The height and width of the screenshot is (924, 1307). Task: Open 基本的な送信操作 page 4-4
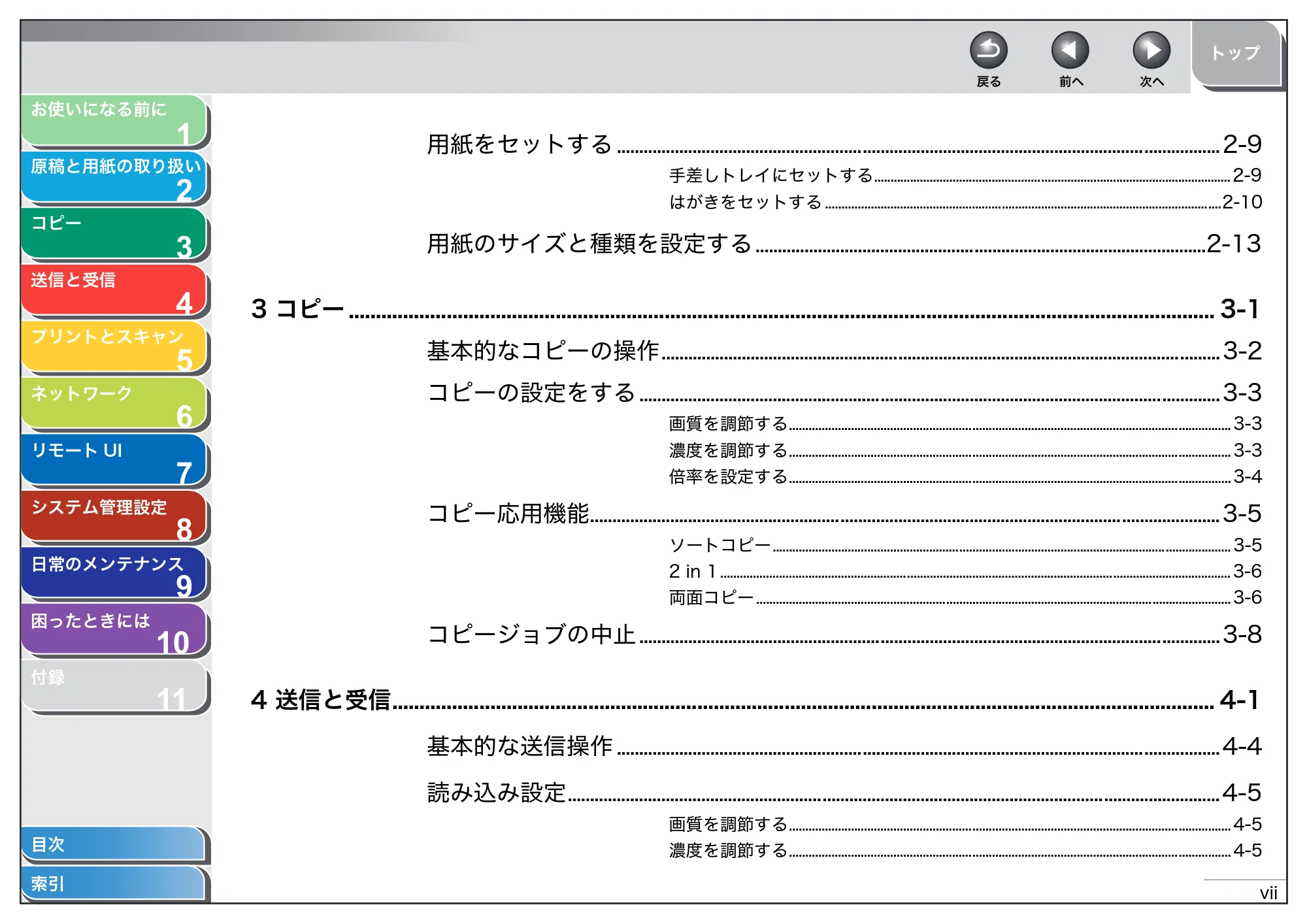pos(844,746)
